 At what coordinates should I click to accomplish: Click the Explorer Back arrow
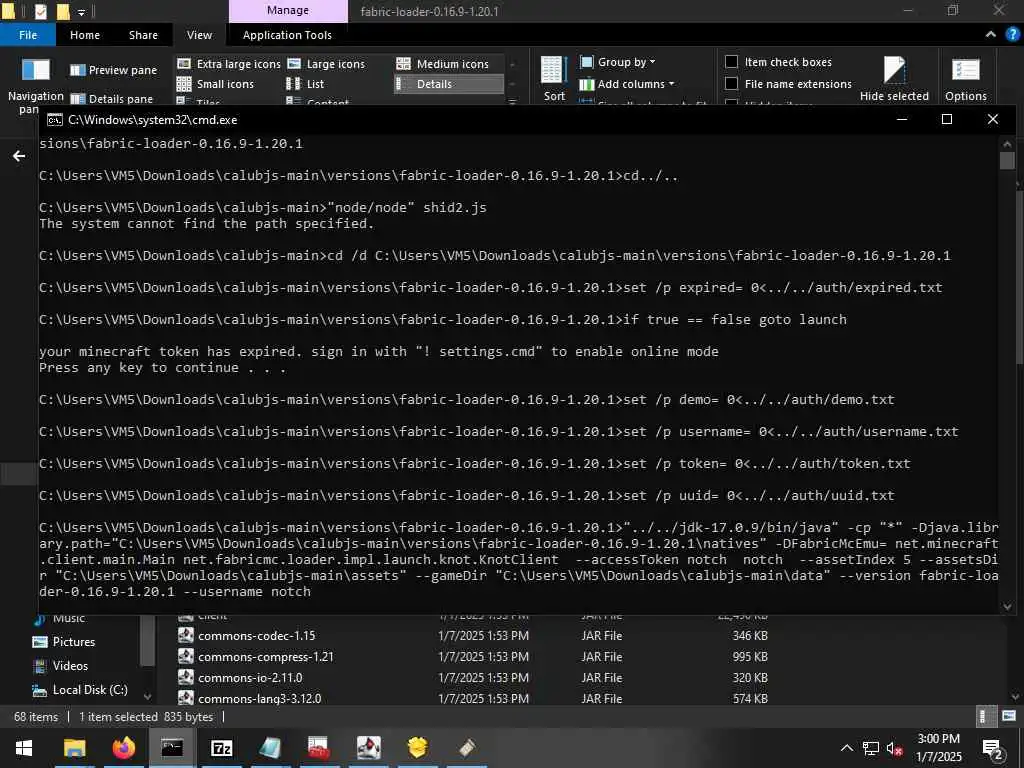point(19,156)
